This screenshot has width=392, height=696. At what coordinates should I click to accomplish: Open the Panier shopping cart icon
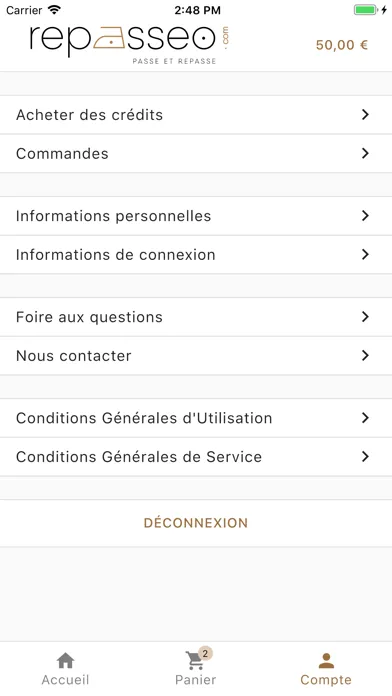coord(194,660)
